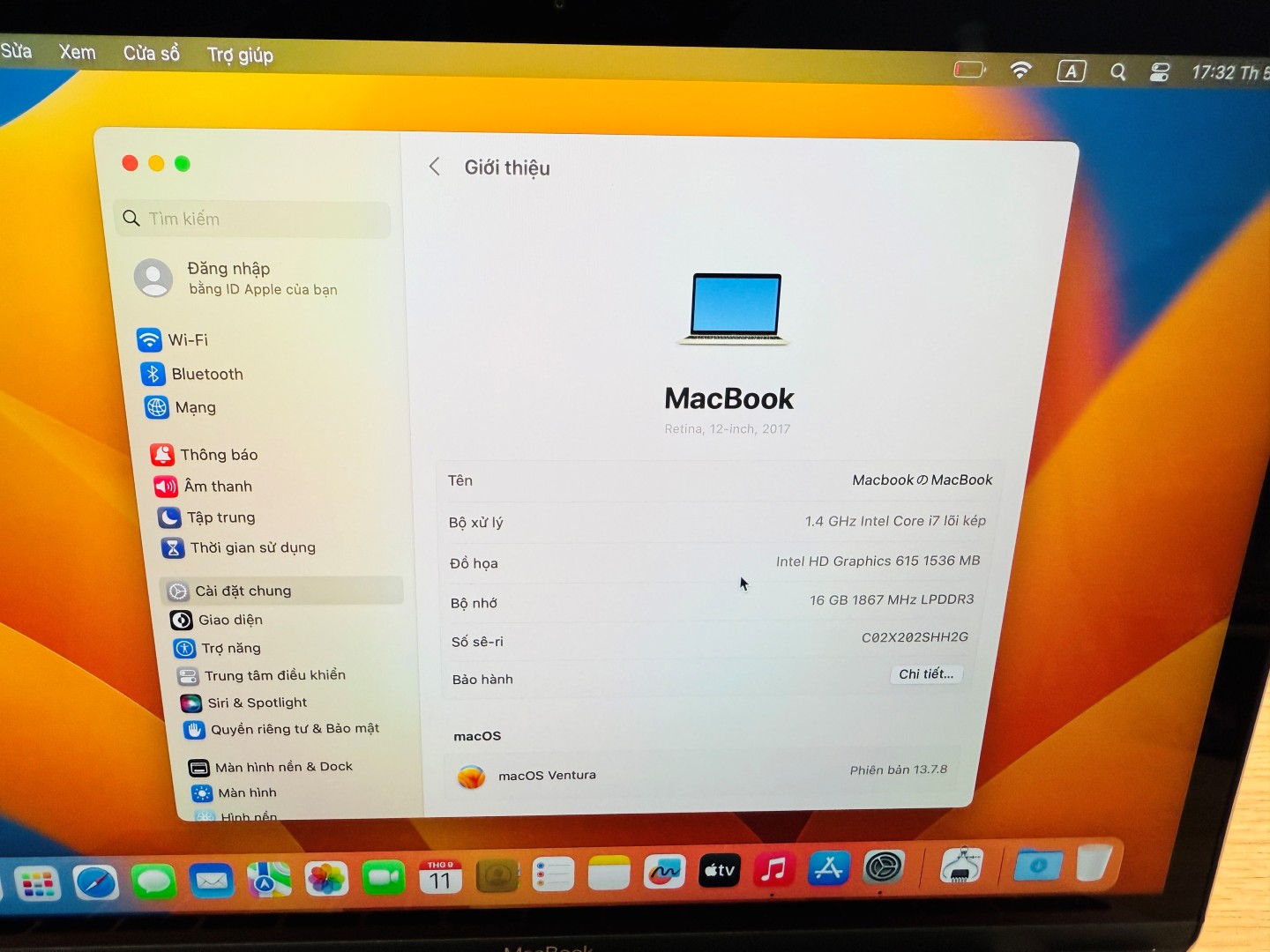The height and width of the screenshot is (952, 1270).
Task: Click '16 GB 1867 MHz LPDDR3' value
Action: pos(892,599)
